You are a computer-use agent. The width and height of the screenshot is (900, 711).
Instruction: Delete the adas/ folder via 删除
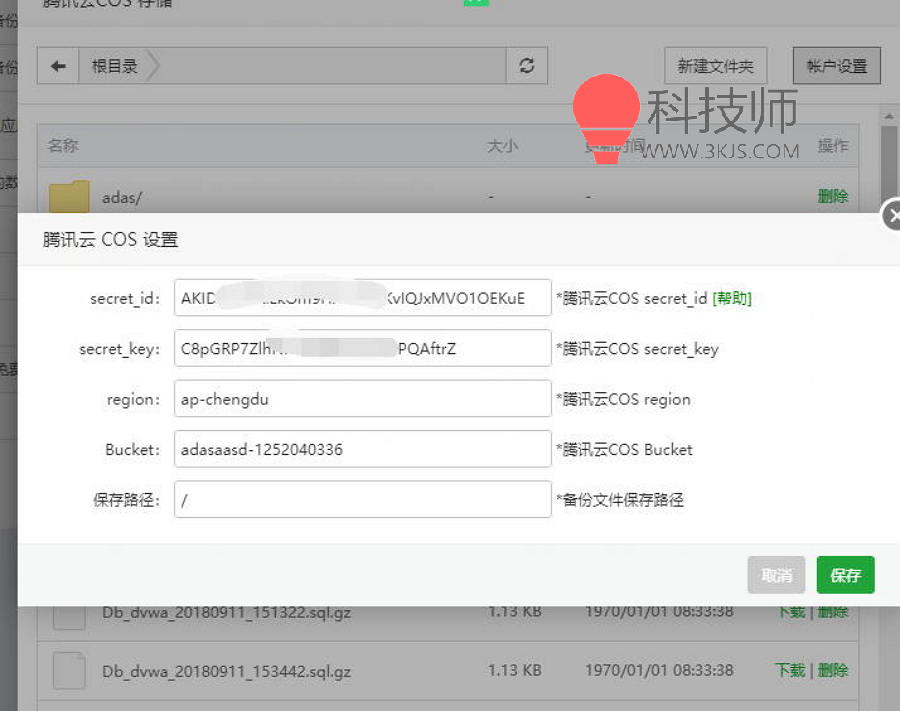833,196
